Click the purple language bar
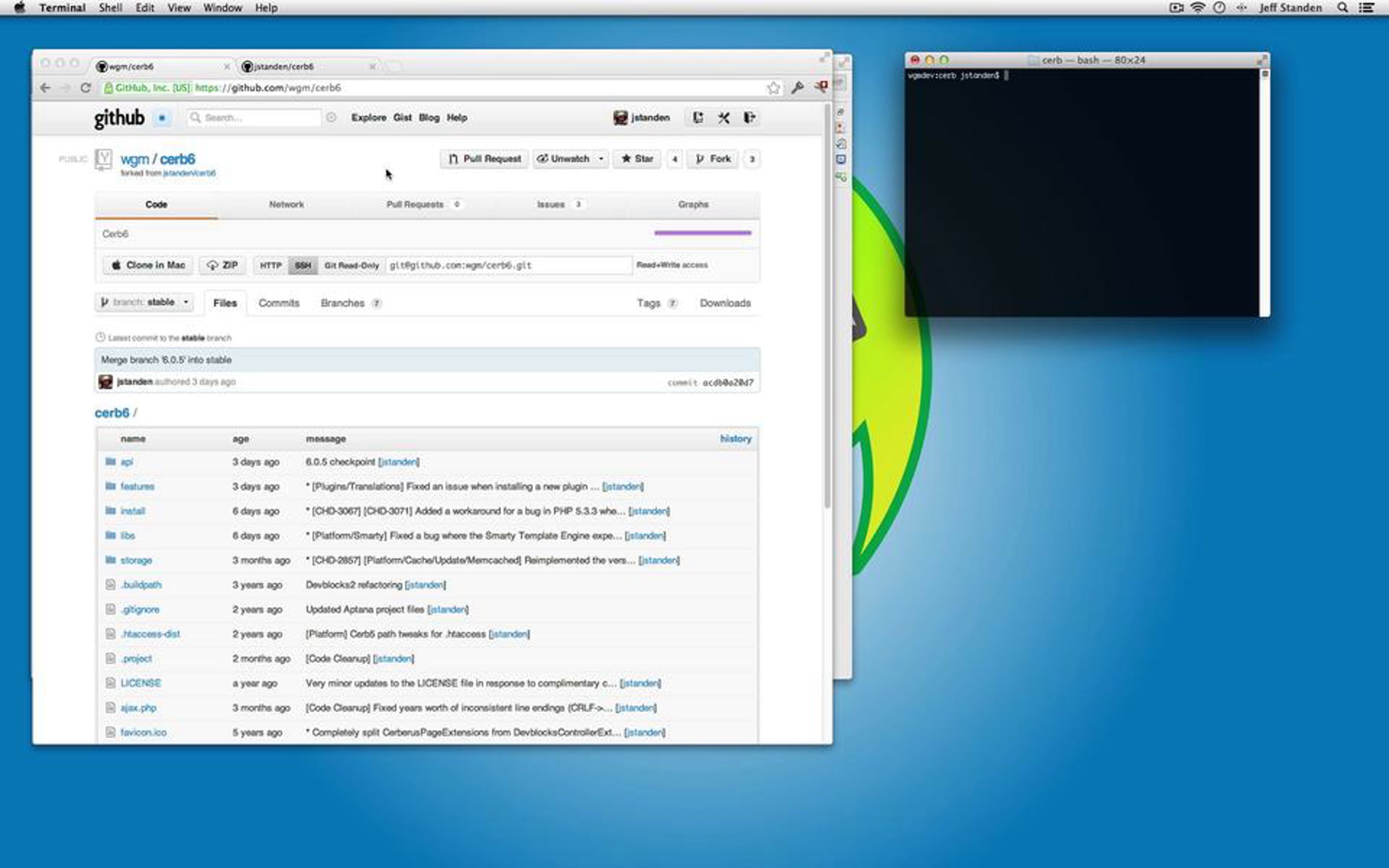Viewport: 1389px width, 868px height. (x=703, y=233)
